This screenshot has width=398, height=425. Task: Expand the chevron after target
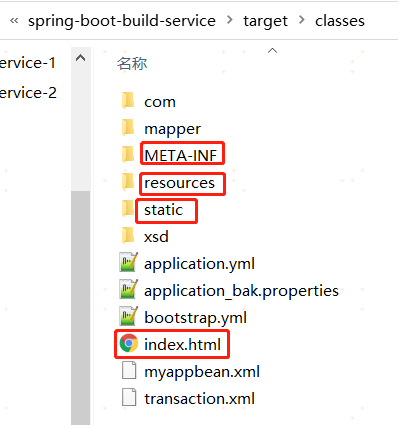[x=302, y=20]
